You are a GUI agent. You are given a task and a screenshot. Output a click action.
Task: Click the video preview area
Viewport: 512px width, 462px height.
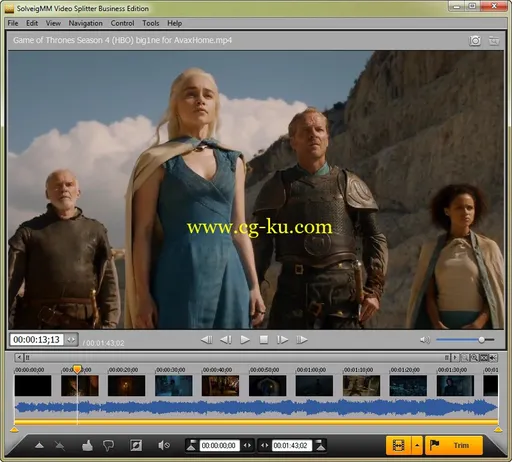point(256,190)
